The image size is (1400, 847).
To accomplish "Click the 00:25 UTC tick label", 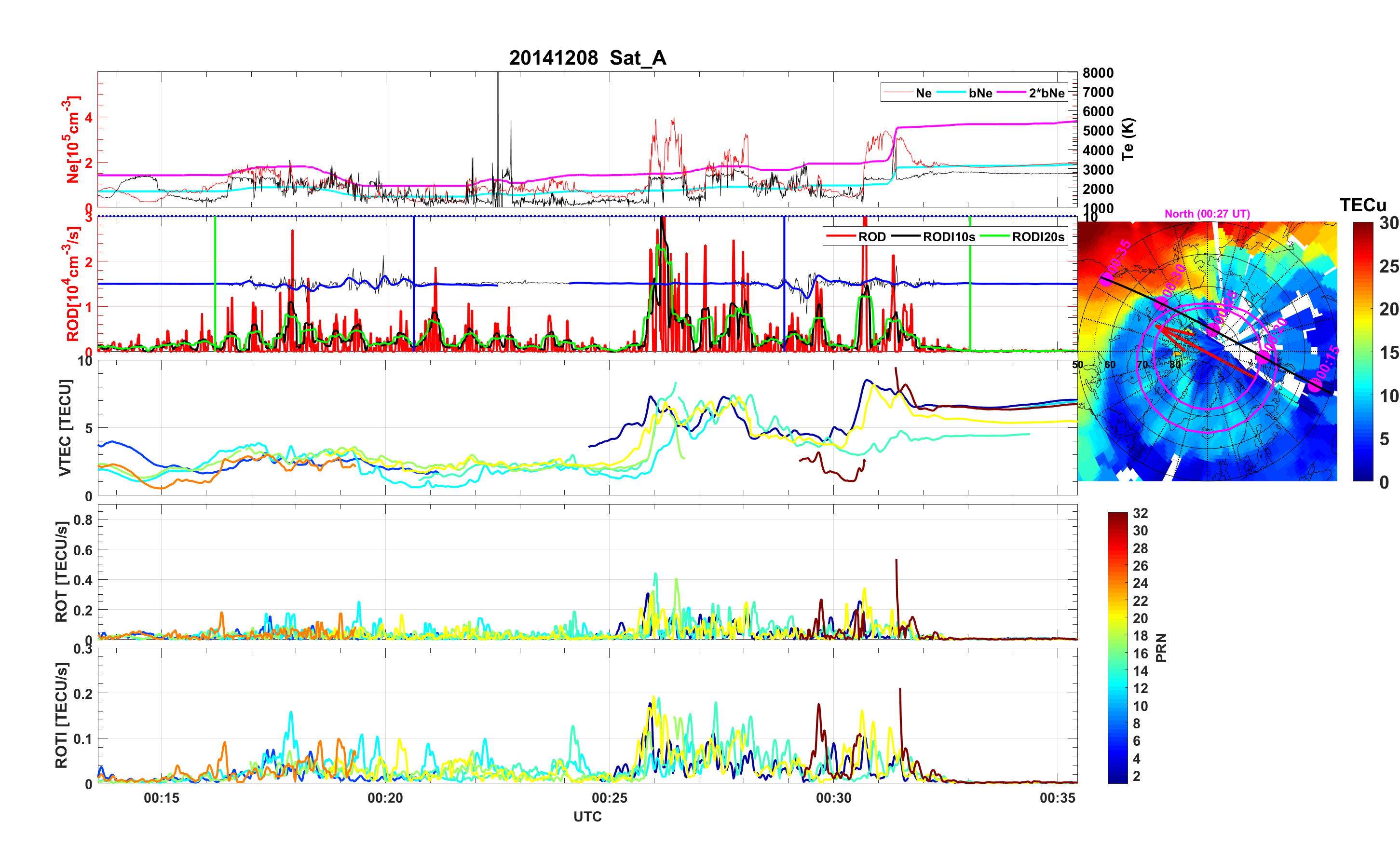I will pyautogui.click(x=609, y=797).
